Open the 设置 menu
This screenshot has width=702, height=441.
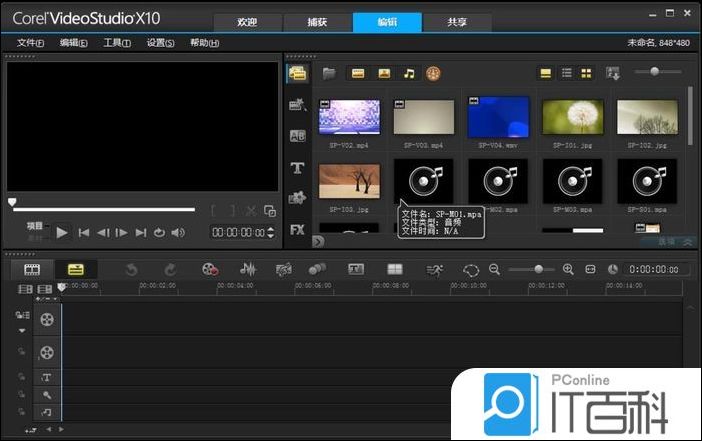[x=159, y=43]
